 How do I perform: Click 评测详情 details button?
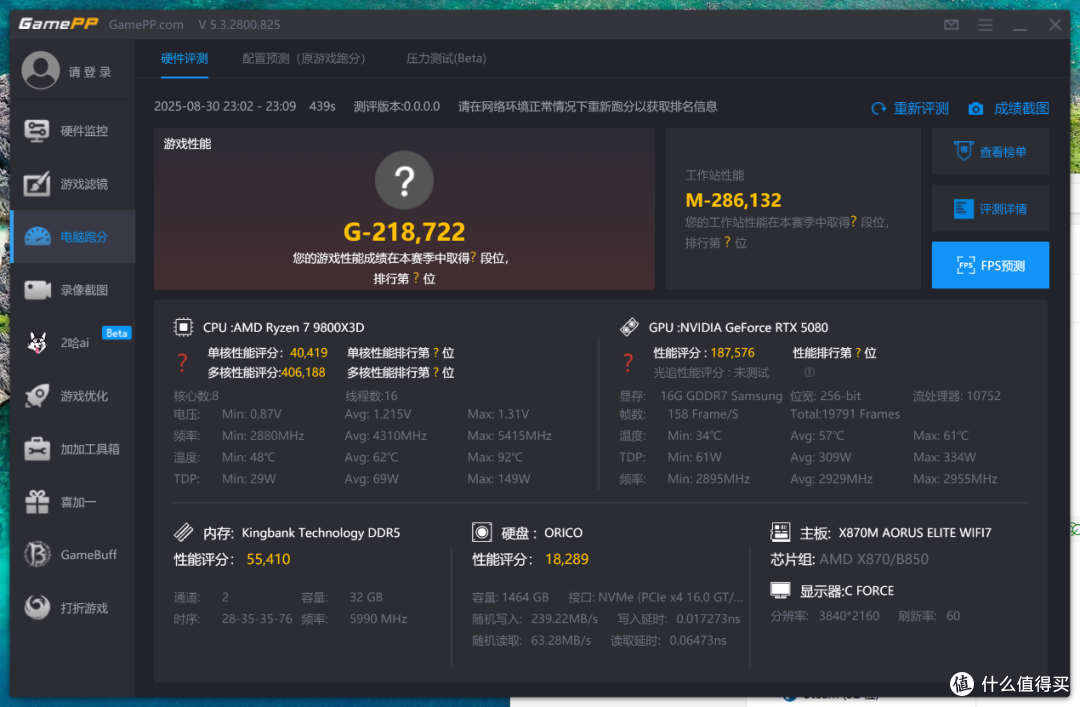click(990, 208)
